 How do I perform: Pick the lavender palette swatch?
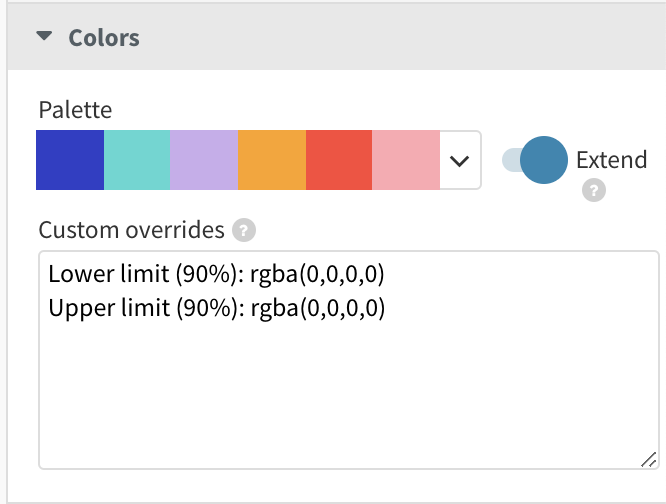point(204,160)
